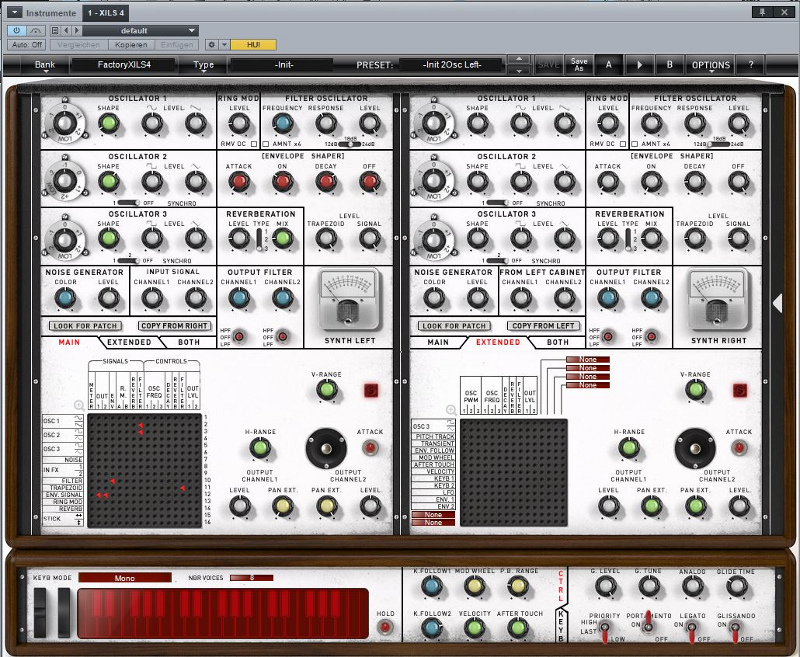Click the COPY FROM RIGHT button
Viewport: 800px width, 657px height.
point(174,326)
